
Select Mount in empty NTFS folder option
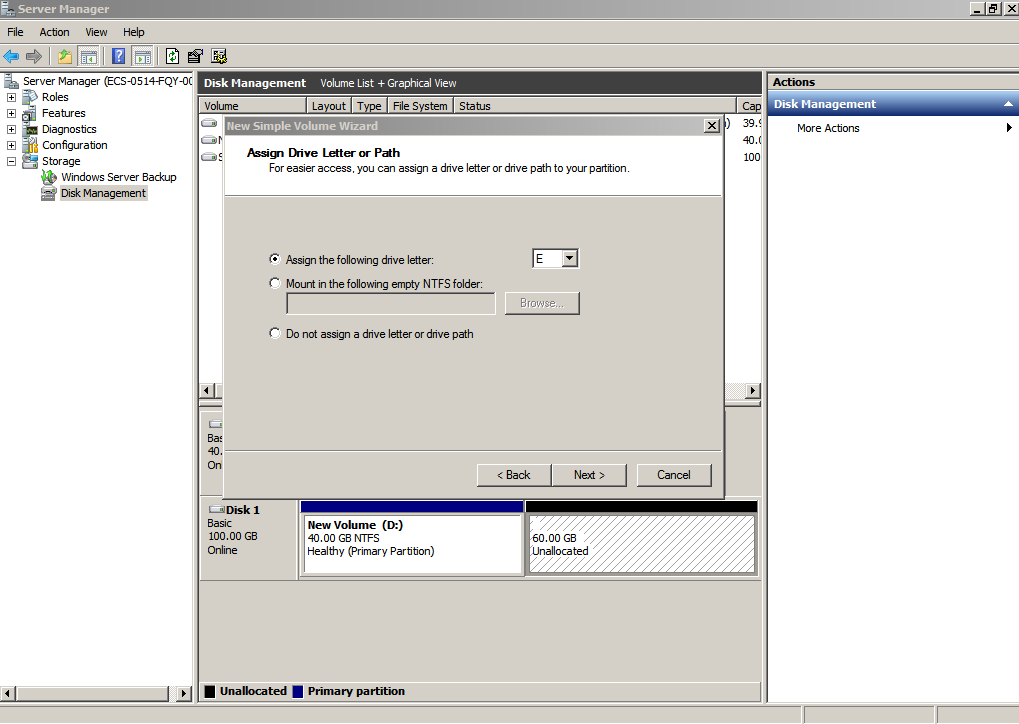[x=275, y=283]
